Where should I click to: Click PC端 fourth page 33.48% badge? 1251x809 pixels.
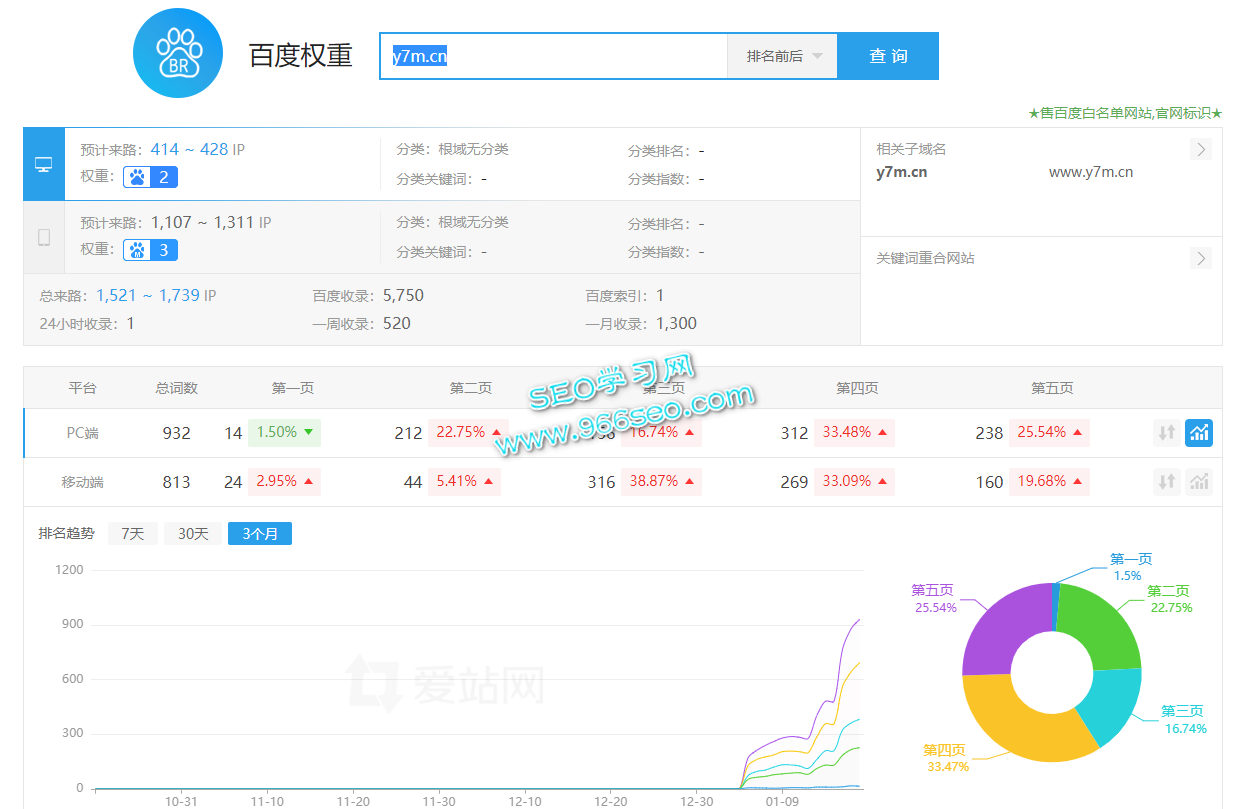[854, 433]
